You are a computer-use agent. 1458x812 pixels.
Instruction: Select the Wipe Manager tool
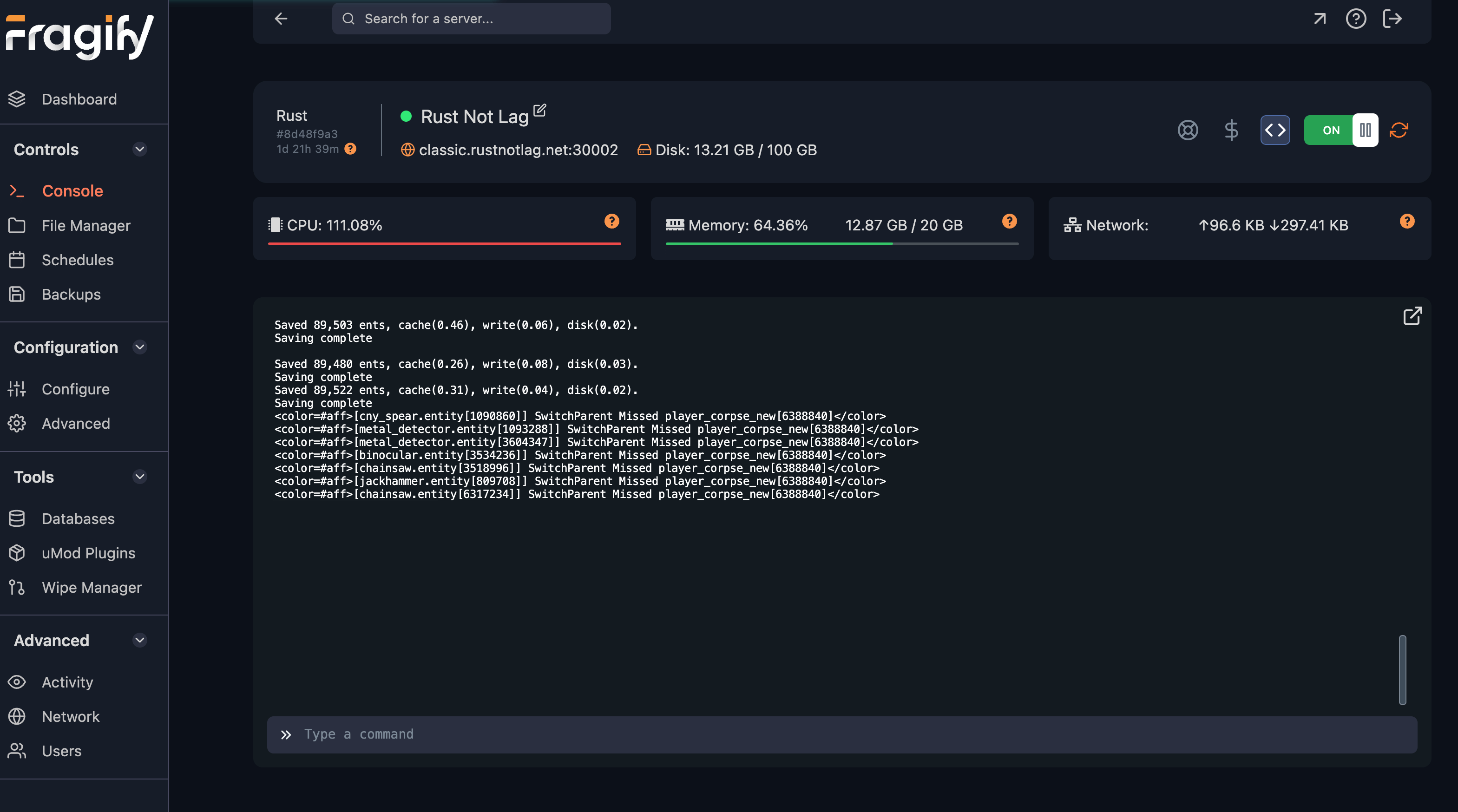tap(91, 587)
